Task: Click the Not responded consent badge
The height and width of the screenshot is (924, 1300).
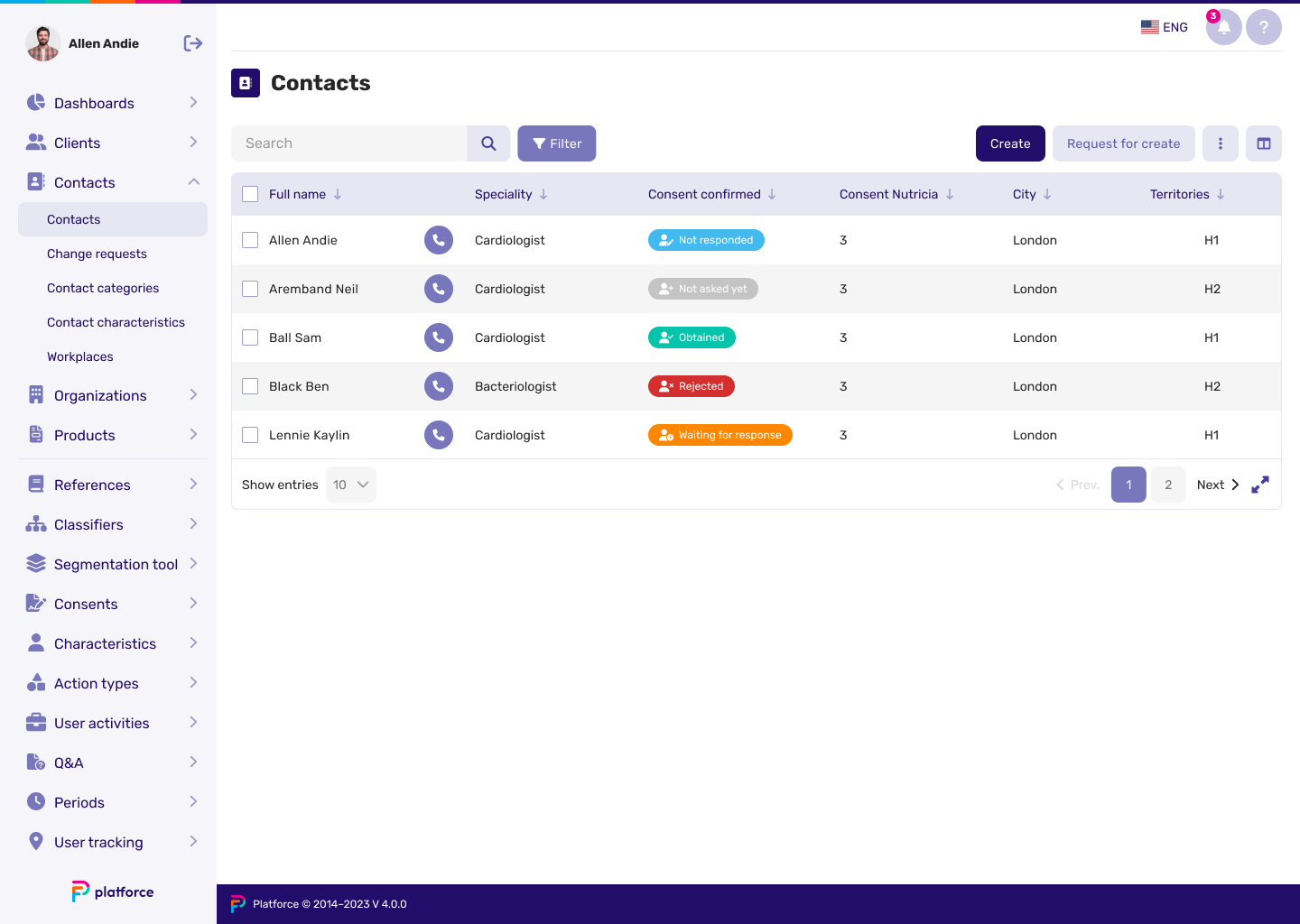Action: click(x=706, y=240)
